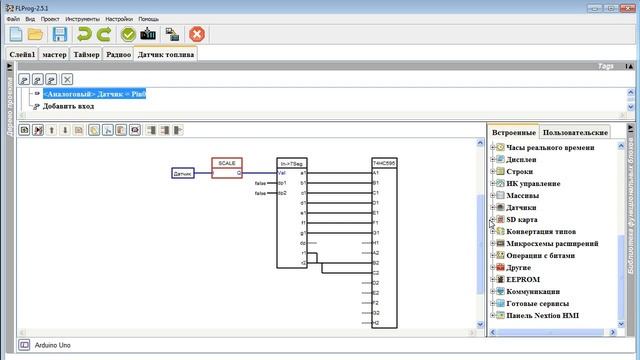The height and width of the screenshot is (360, 640).
Task: Expand the Массивы category
Action: tap(493, 196)
